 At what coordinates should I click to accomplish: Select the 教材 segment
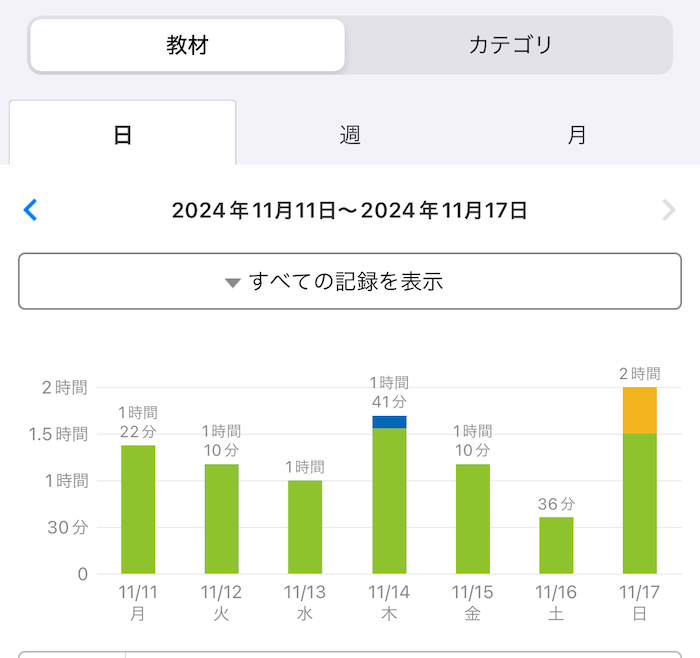coord(187,45)
